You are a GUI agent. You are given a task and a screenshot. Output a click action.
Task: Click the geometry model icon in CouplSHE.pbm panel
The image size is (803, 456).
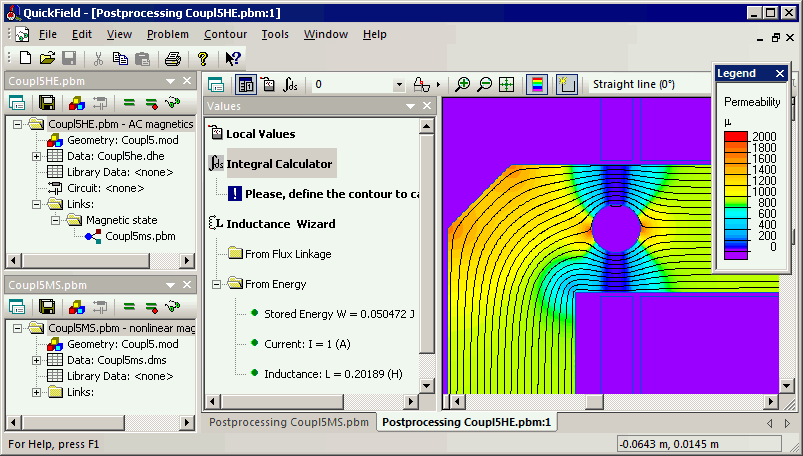[77, 103]
